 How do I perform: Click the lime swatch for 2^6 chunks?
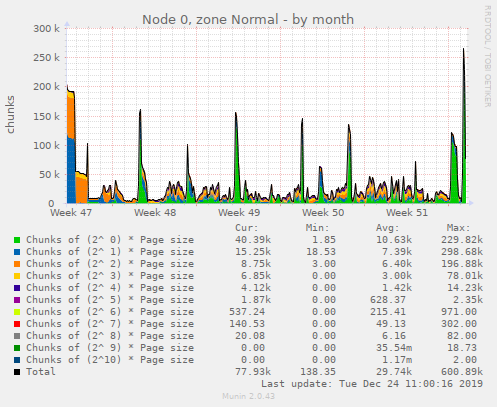(x=17, y=312)
